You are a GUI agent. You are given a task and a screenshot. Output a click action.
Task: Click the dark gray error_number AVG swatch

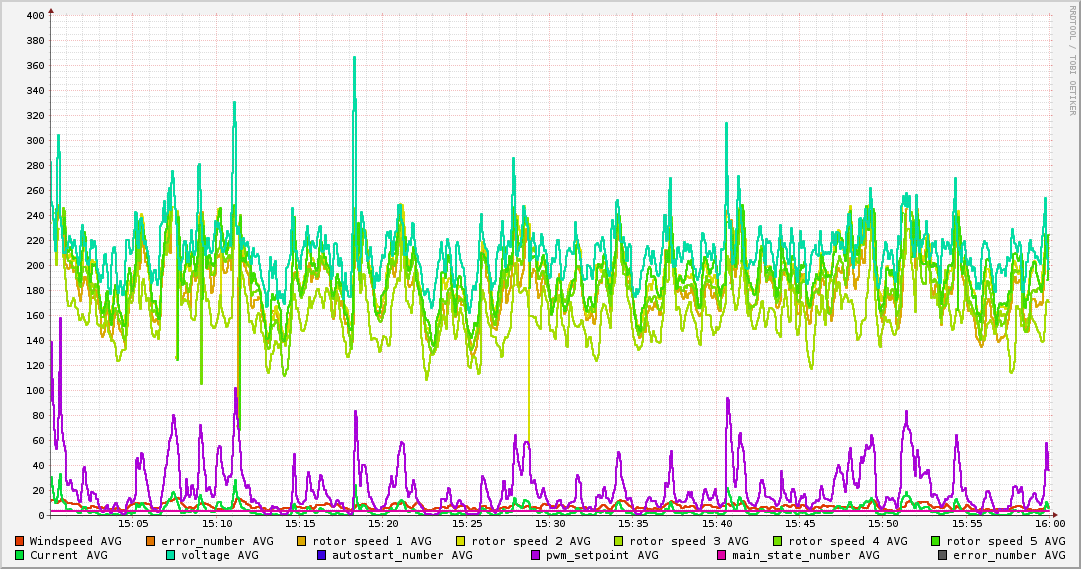click(x=942, y=555)
